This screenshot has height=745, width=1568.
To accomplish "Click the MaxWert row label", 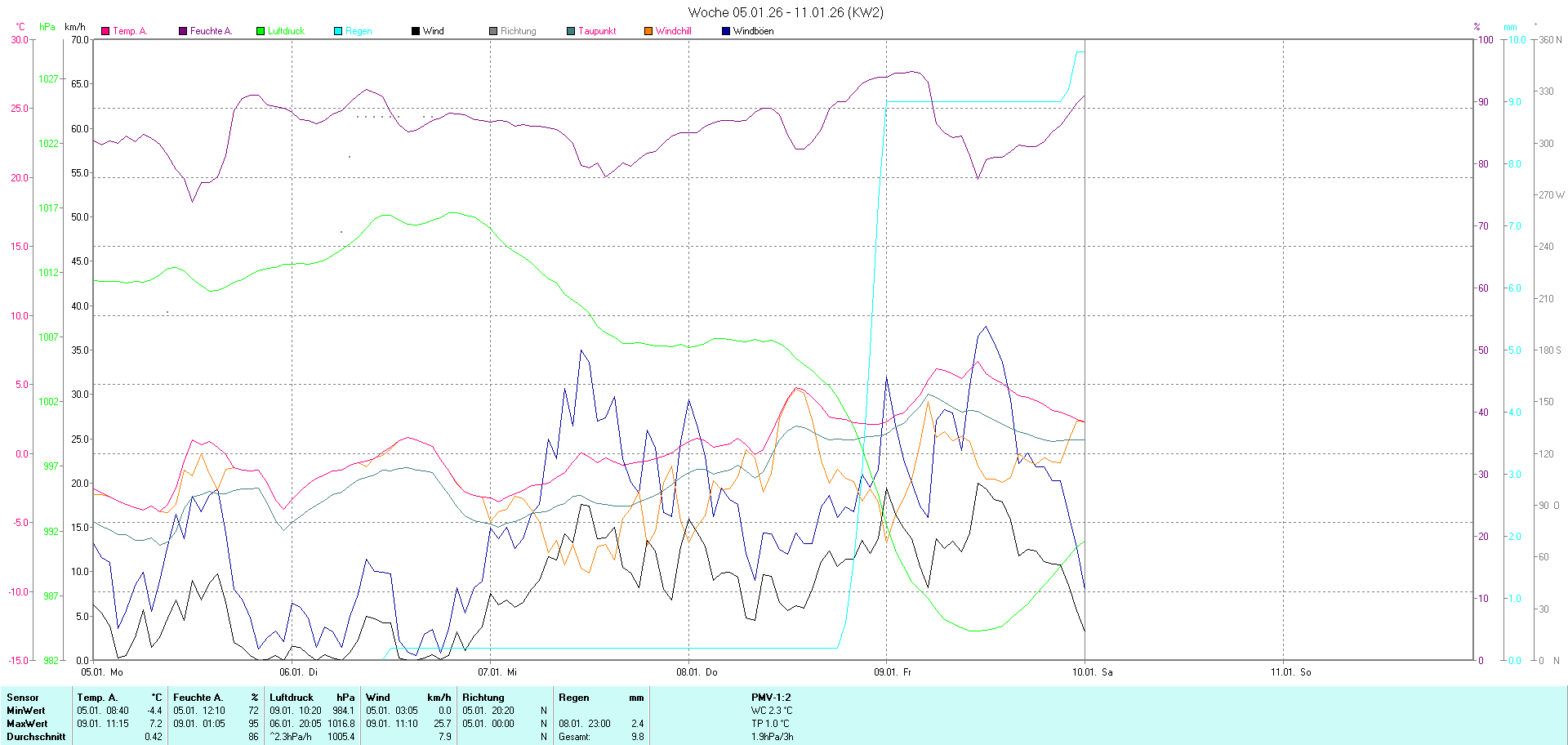I will tap(27, 724).
